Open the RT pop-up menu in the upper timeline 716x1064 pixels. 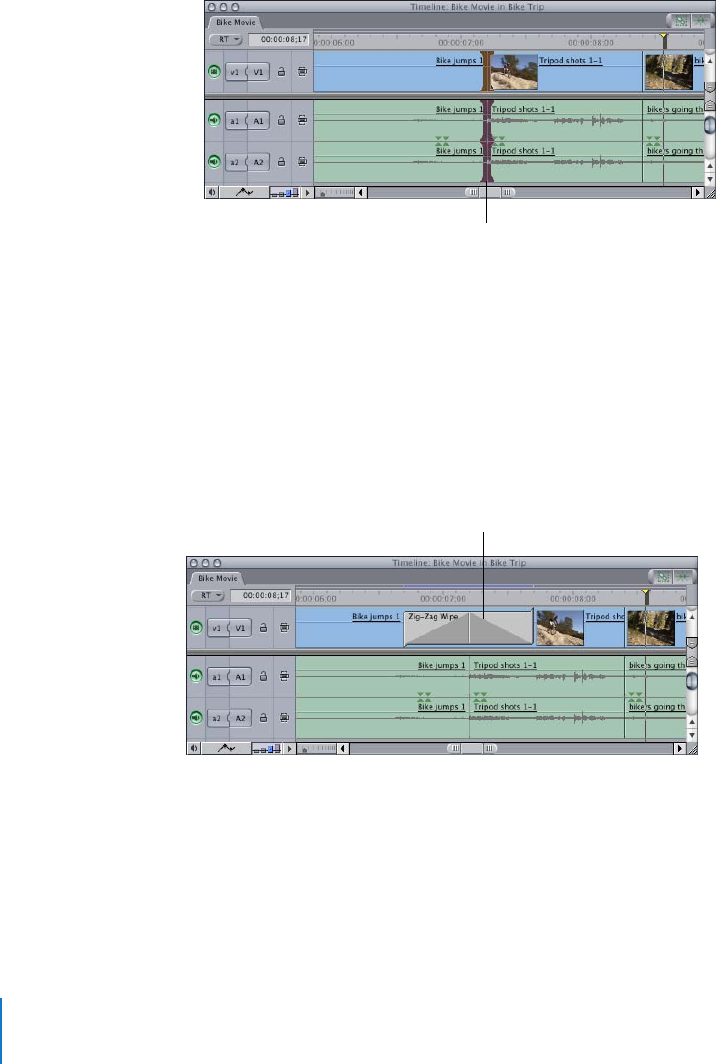coord(224,40)
